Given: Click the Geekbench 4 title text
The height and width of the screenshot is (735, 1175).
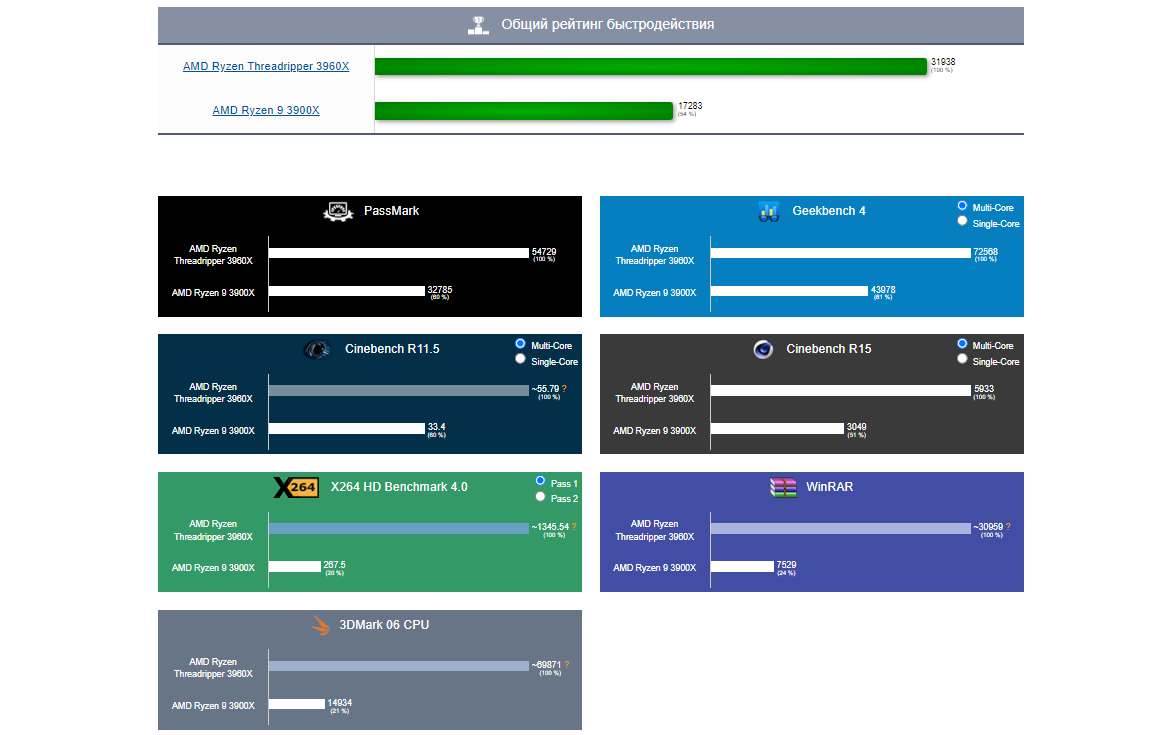Looking at the screenshot, I should [829, 211].
